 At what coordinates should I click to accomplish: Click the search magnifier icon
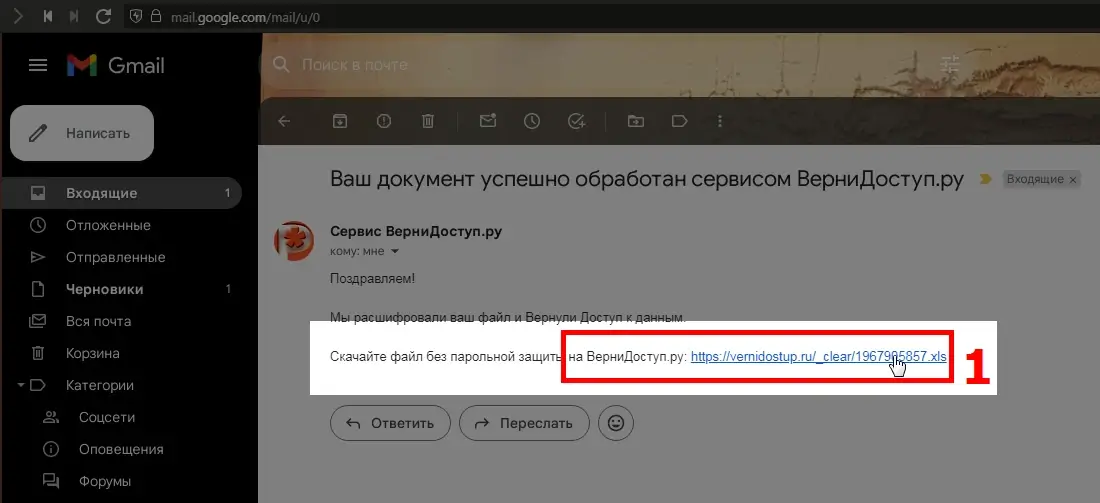[x=281, y=65]
